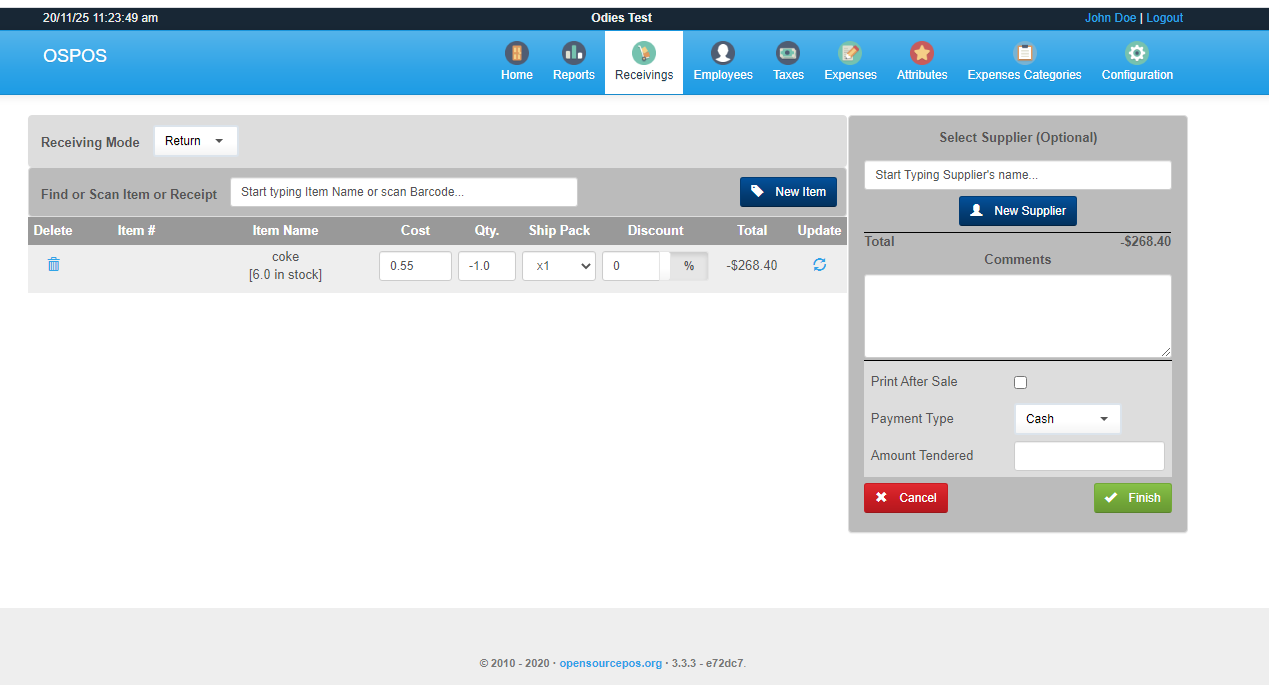This screenshot has width=1269, height=685.
Task: Click inside the Comments text area
Action: tap(1018, 316)
